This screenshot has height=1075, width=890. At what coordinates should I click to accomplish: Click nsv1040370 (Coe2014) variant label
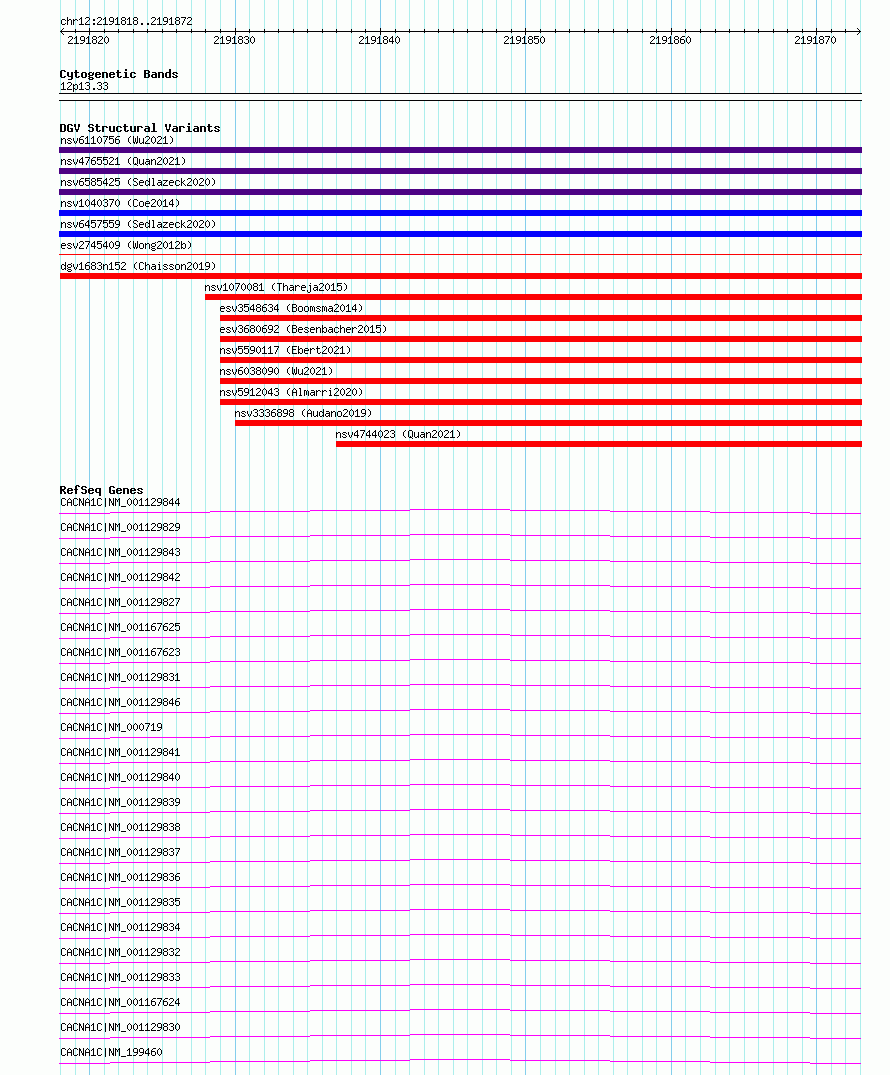(x=120, y=204)
